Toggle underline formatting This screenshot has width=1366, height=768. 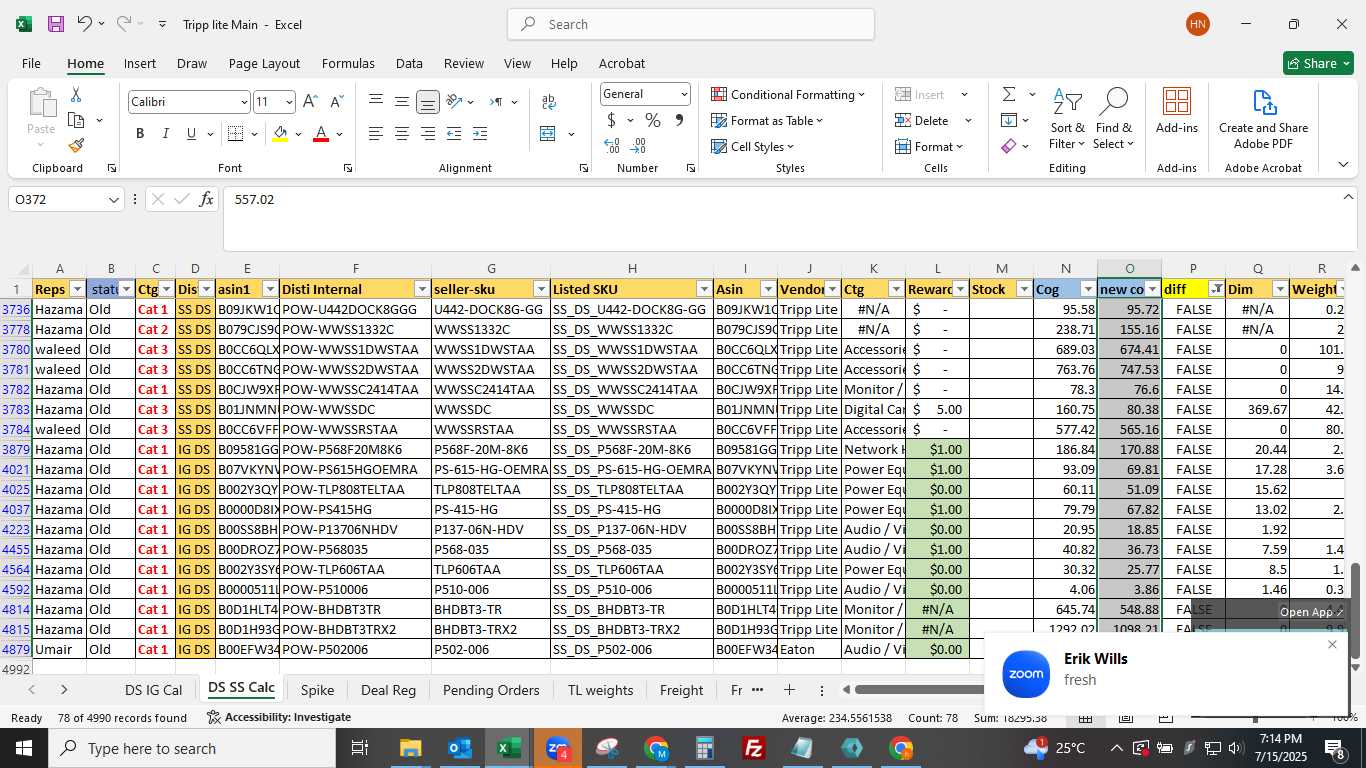tap(191, 134)
